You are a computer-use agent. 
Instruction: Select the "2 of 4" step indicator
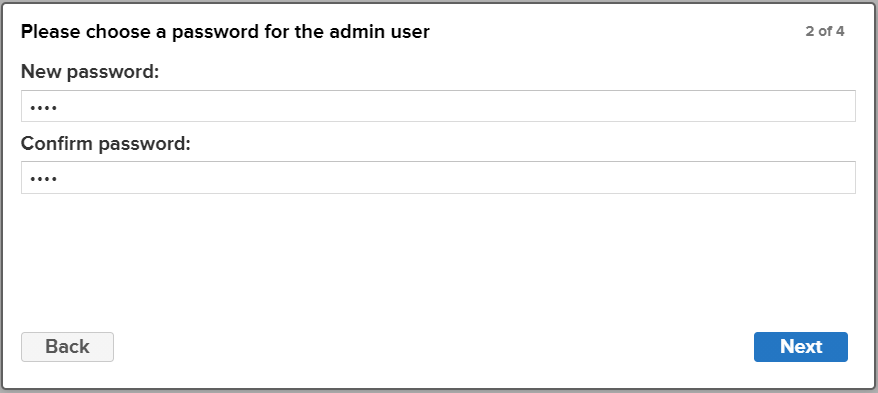click(825, 31)
